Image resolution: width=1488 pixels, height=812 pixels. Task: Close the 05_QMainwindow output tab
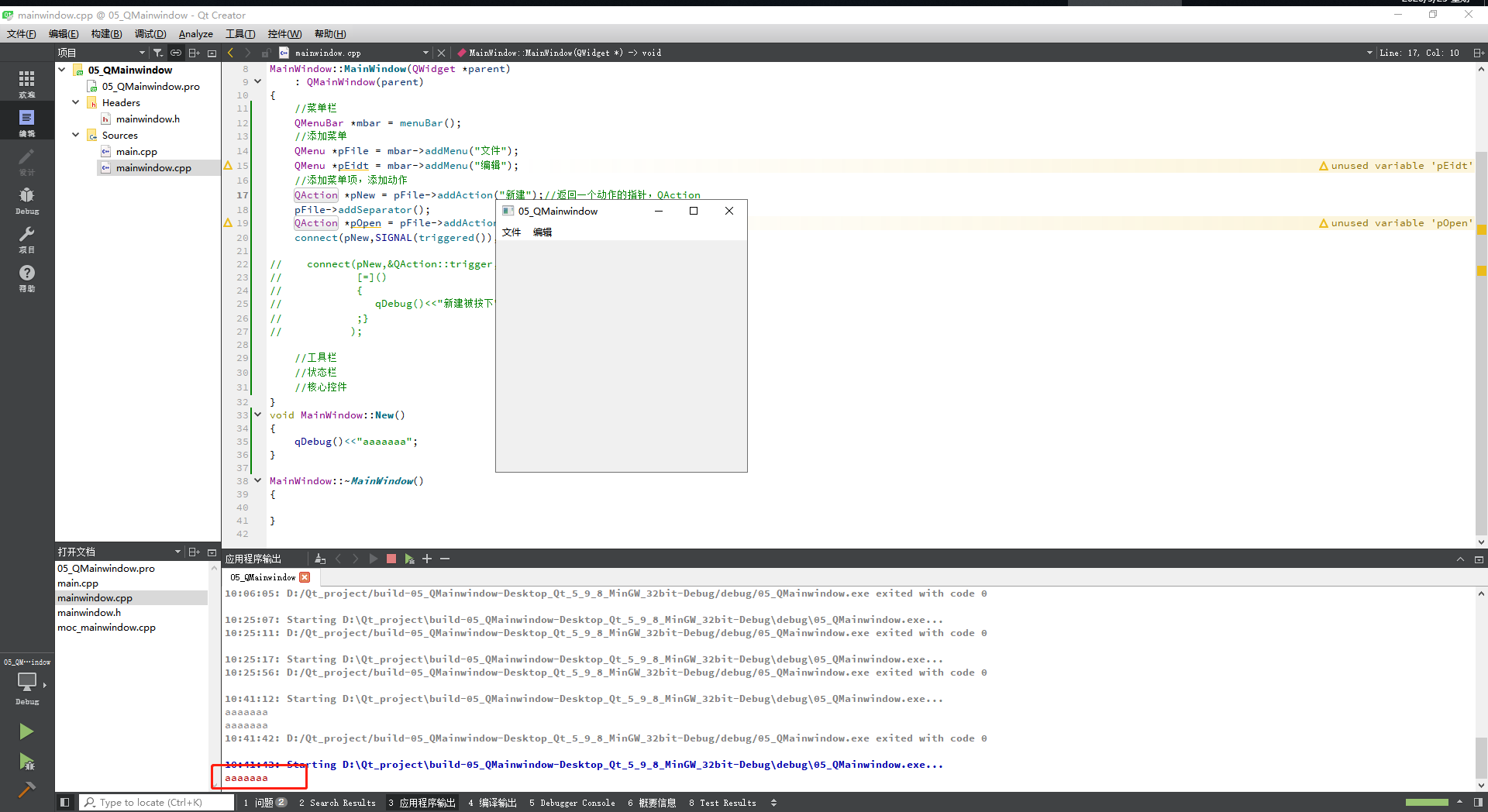click(305, 577)
